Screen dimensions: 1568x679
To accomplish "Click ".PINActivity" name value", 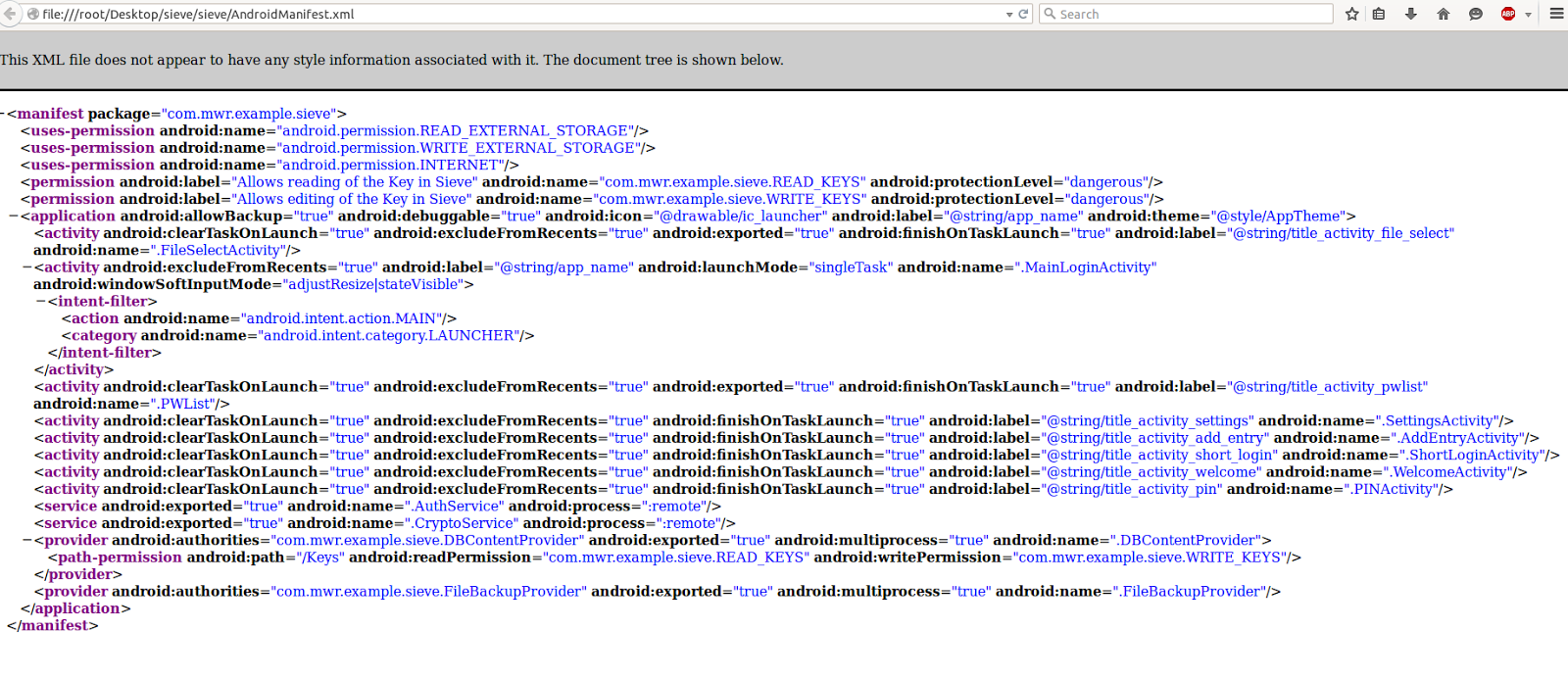I will (1392, 489).
